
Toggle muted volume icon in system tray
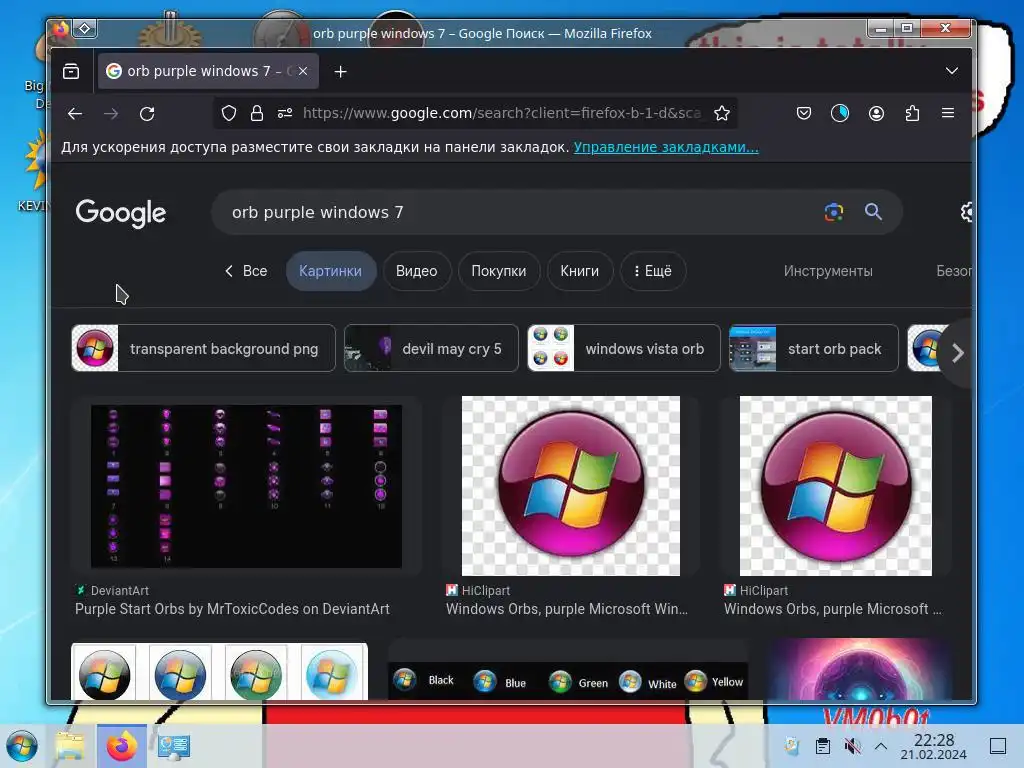852,746
